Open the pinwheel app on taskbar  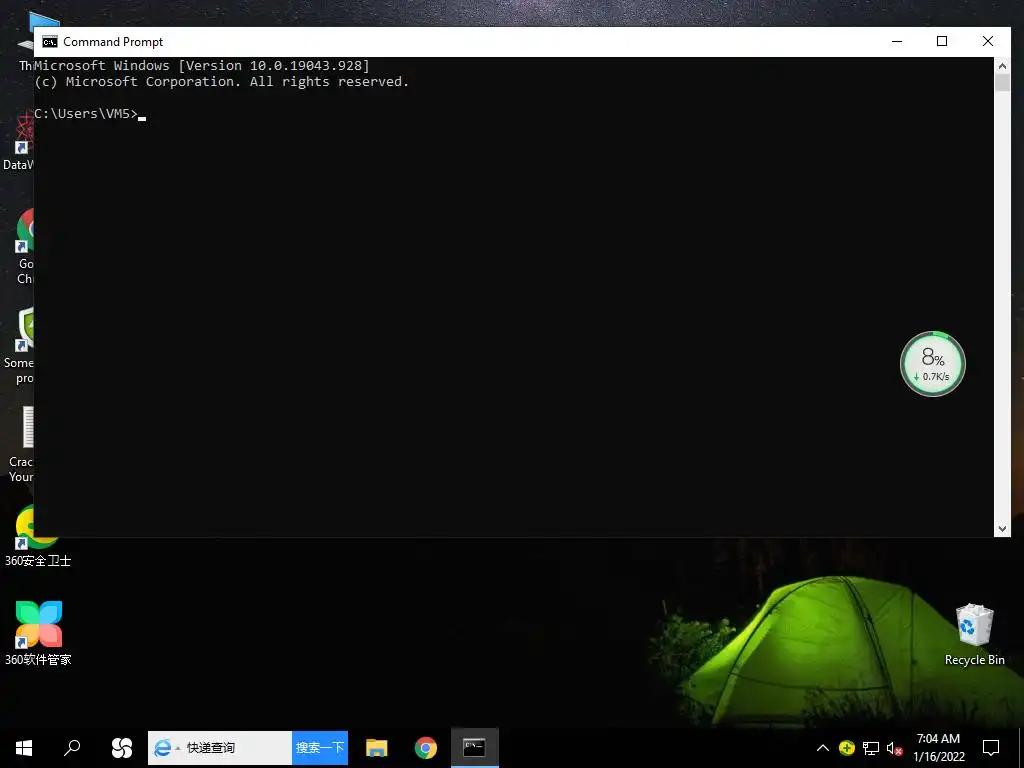coord(121,748)
